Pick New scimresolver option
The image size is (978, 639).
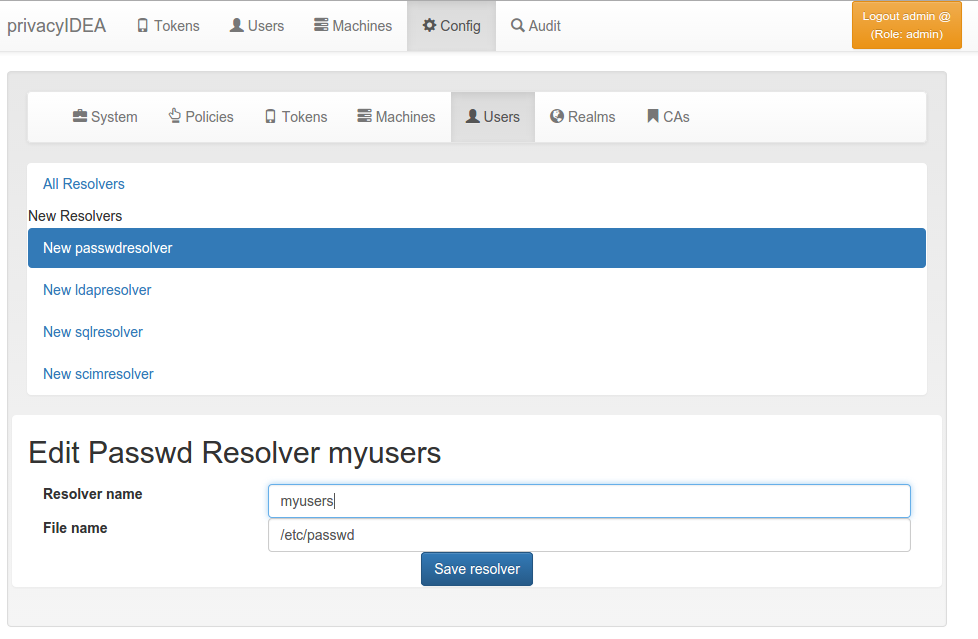click(98, 374)
